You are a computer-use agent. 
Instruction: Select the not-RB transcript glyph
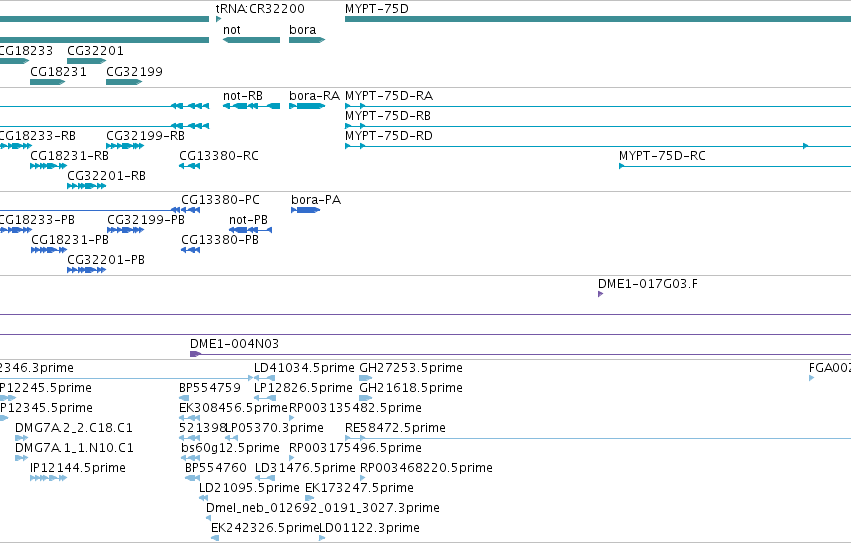tap(251, 106)
